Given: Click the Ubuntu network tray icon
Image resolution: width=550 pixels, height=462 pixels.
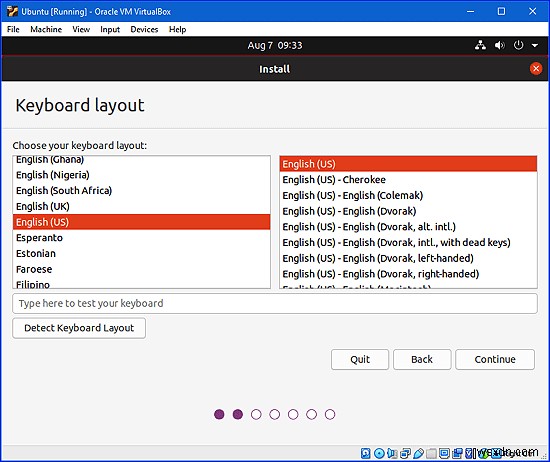Looking at the screenshot, I should point(480,45).
